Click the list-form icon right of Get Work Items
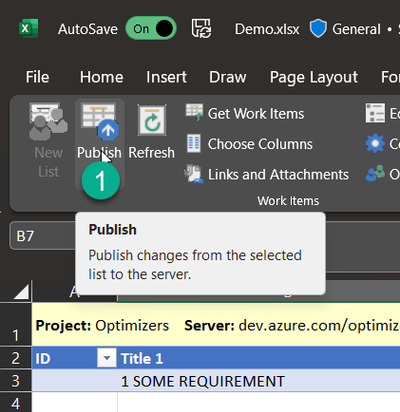This screenshot has width=400, height=412. point(375,113)
